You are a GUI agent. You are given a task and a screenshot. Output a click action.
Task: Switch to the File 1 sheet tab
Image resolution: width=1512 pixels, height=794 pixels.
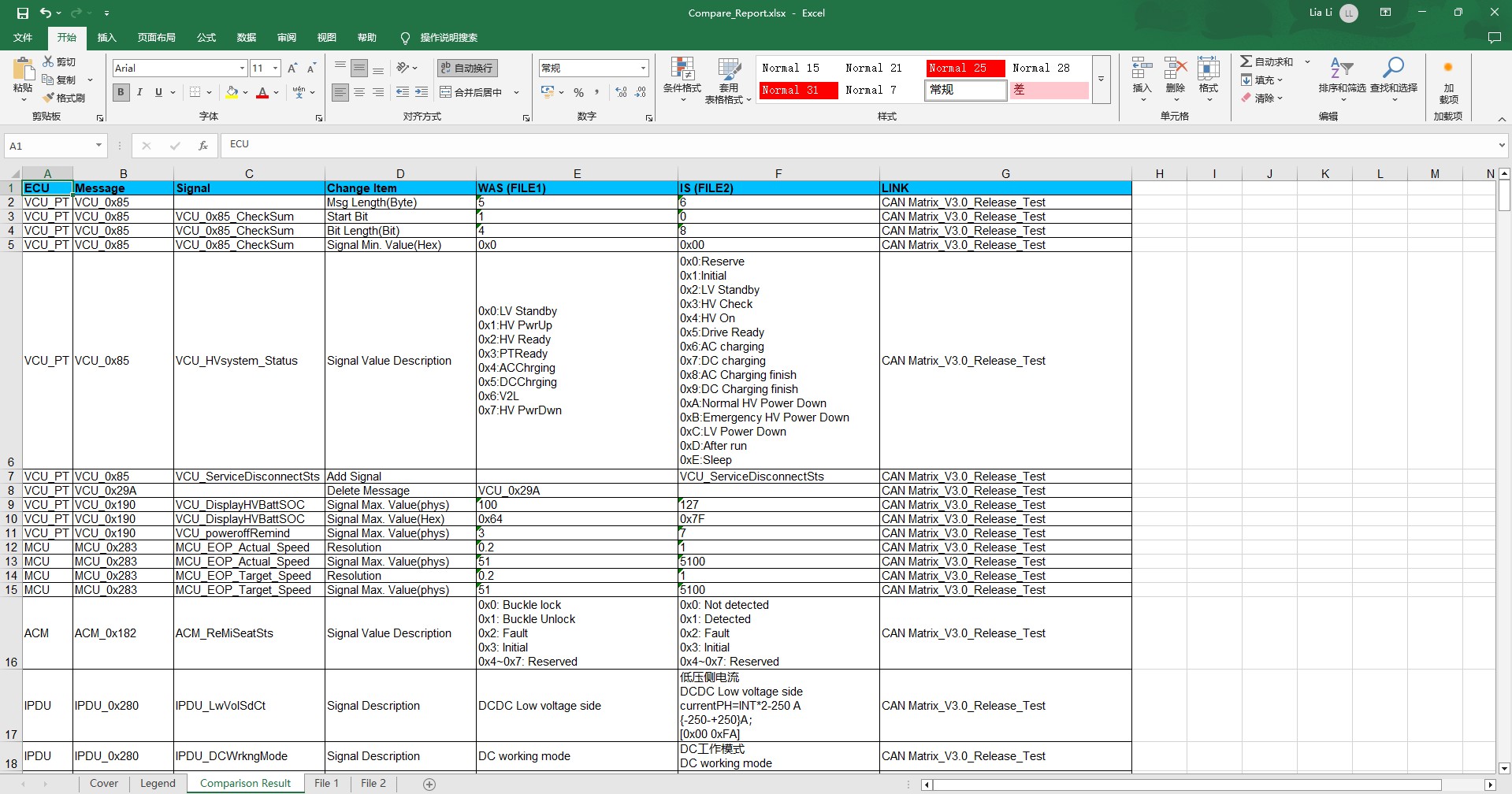coord(326,783)
